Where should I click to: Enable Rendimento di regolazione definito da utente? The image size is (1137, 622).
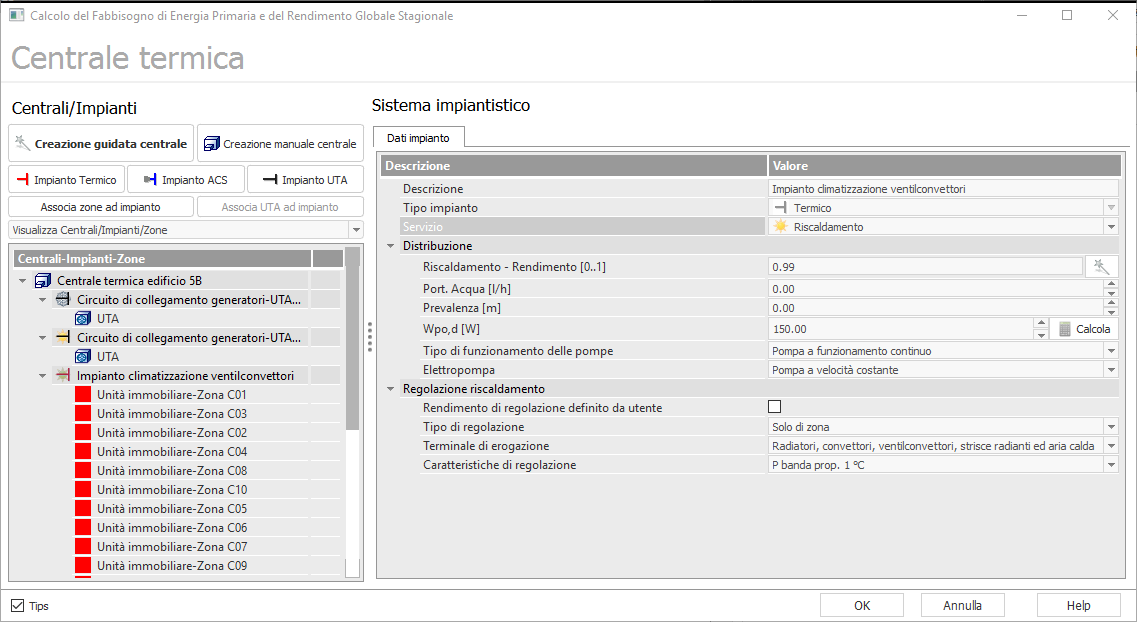774,407
